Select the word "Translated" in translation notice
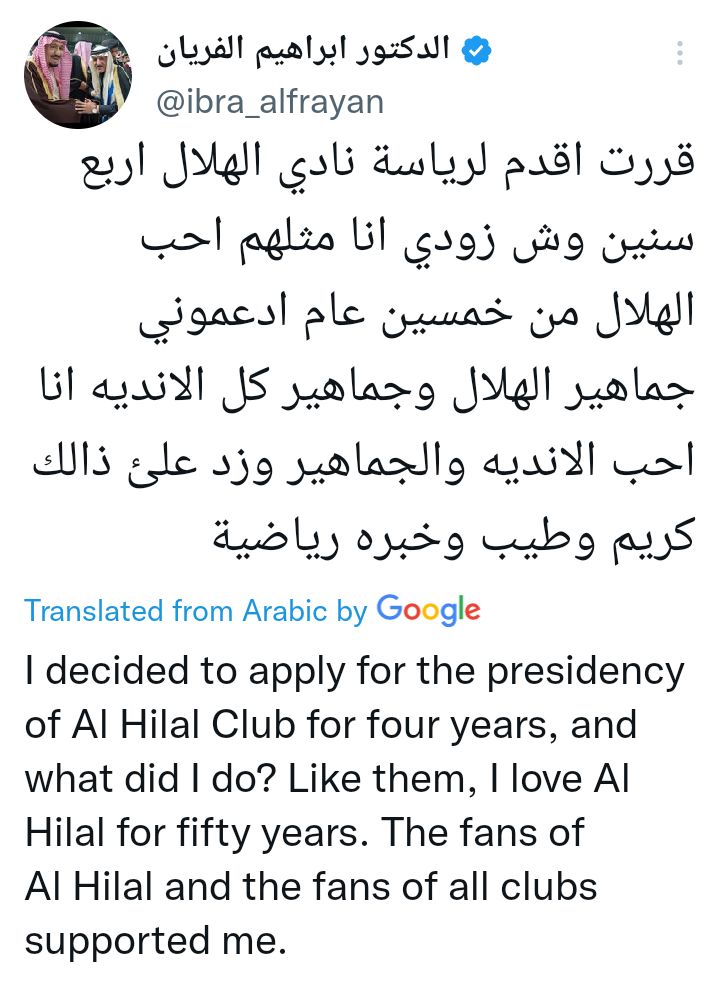Screen dimensions: 720x982 click(x=93, y=611)
